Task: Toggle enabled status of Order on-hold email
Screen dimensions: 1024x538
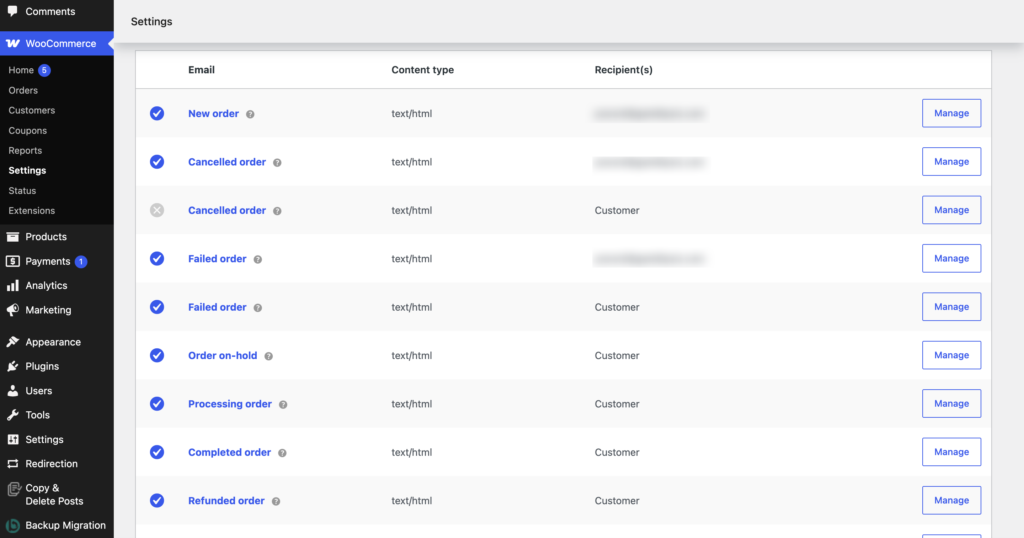Action: pyautogui.click(x=157, y=355)
